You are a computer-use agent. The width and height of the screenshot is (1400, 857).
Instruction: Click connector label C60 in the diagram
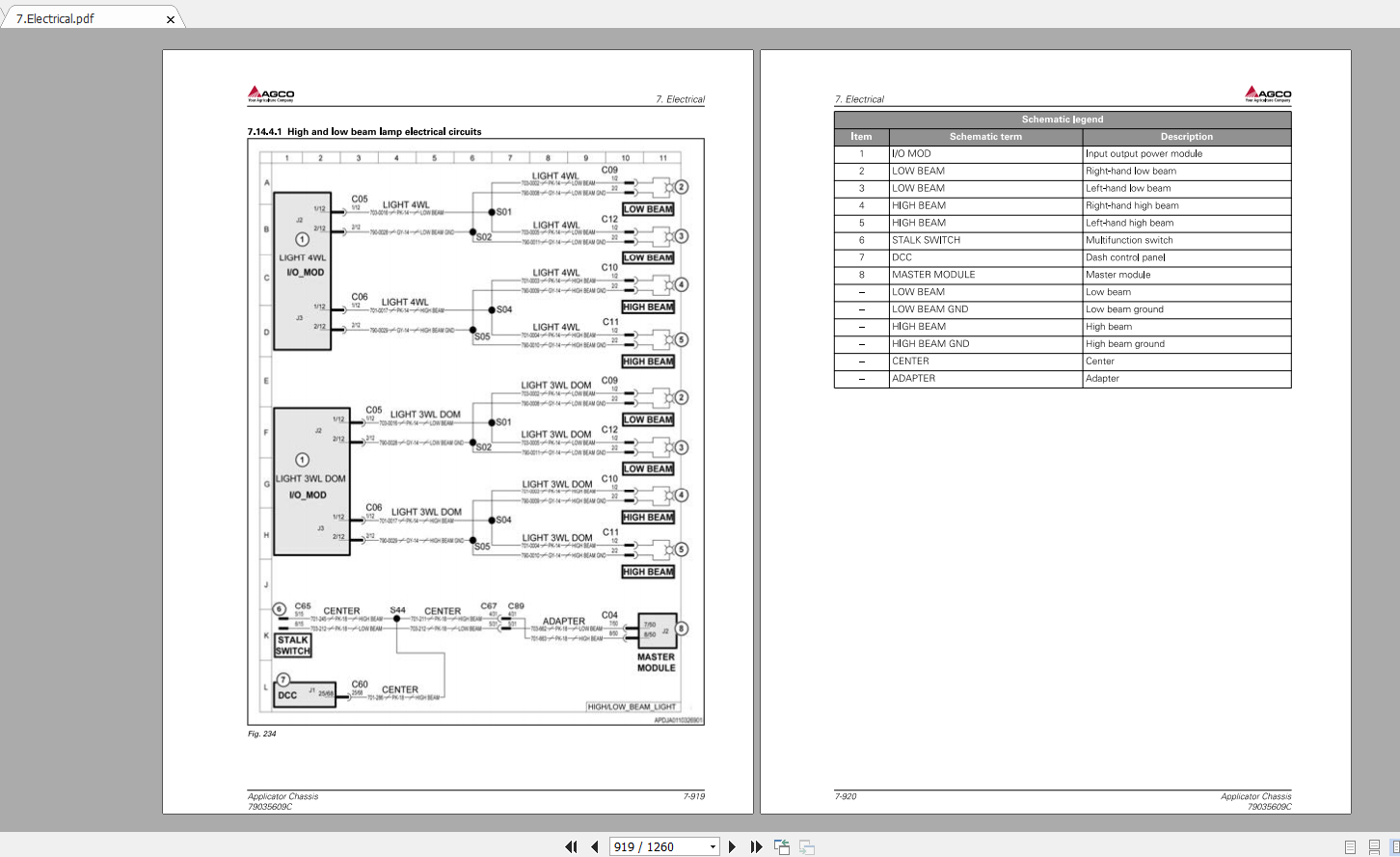(360, 683)
